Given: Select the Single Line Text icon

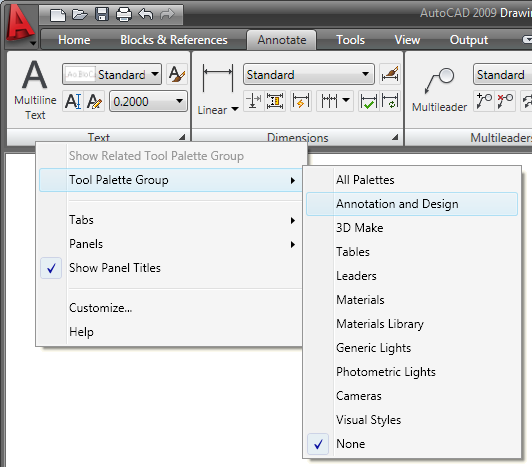Looking at the screenshot, I should tap(73, 101).
